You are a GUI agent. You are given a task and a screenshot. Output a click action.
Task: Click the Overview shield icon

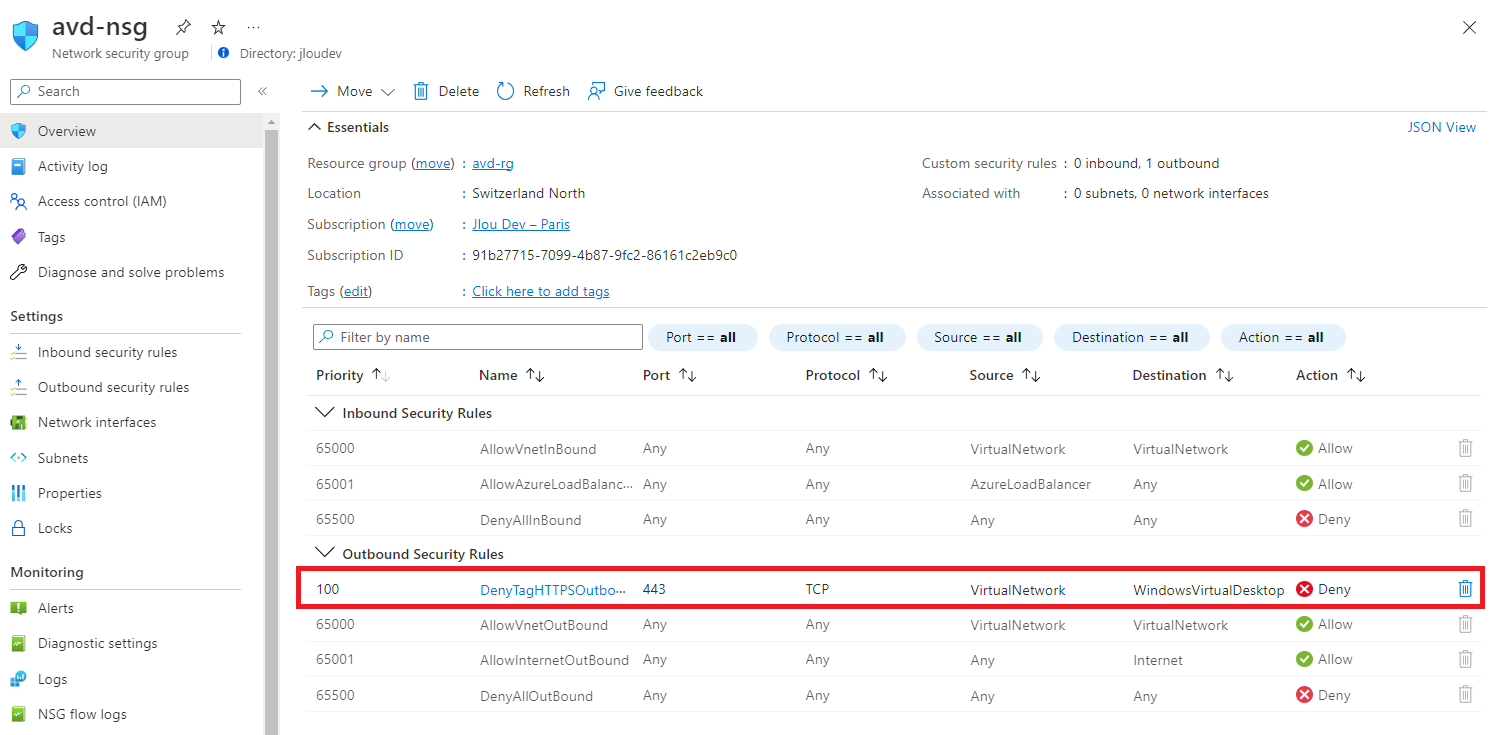pos(18,131)
